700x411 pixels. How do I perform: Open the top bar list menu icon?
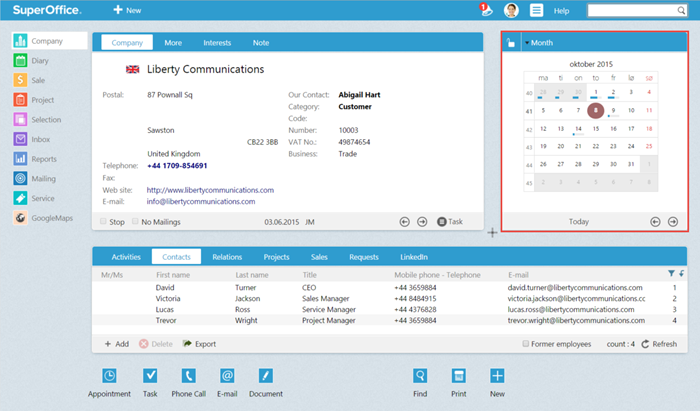pos(536,10)
